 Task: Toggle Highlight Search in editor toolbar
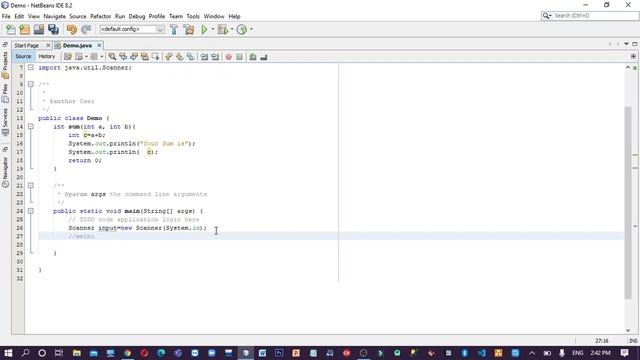[144, 57]
